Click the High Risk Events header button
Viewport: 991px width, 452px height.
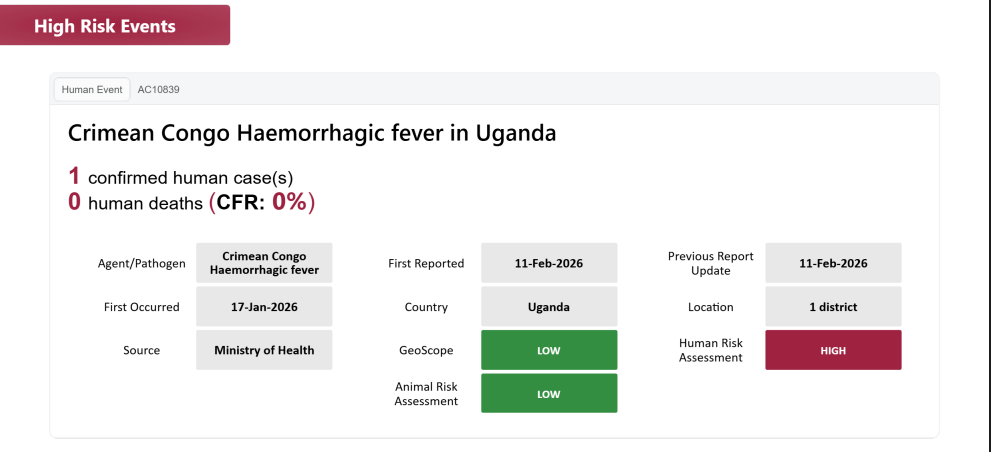[116, 26]
